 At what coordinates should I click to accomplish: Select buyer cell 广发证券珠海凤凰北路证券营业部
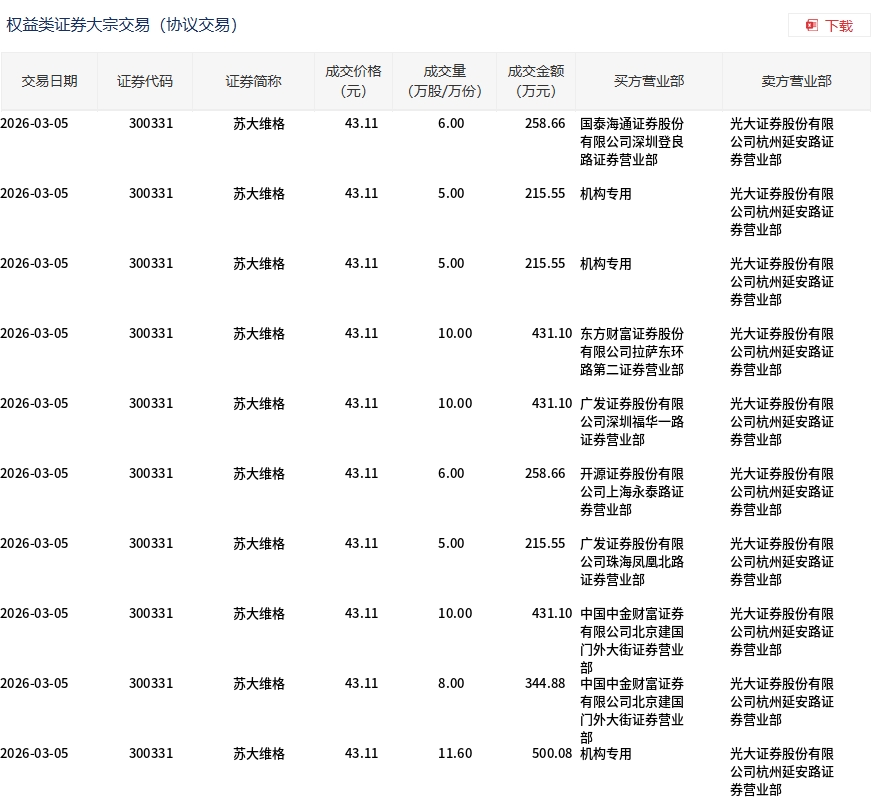point(632,562)
